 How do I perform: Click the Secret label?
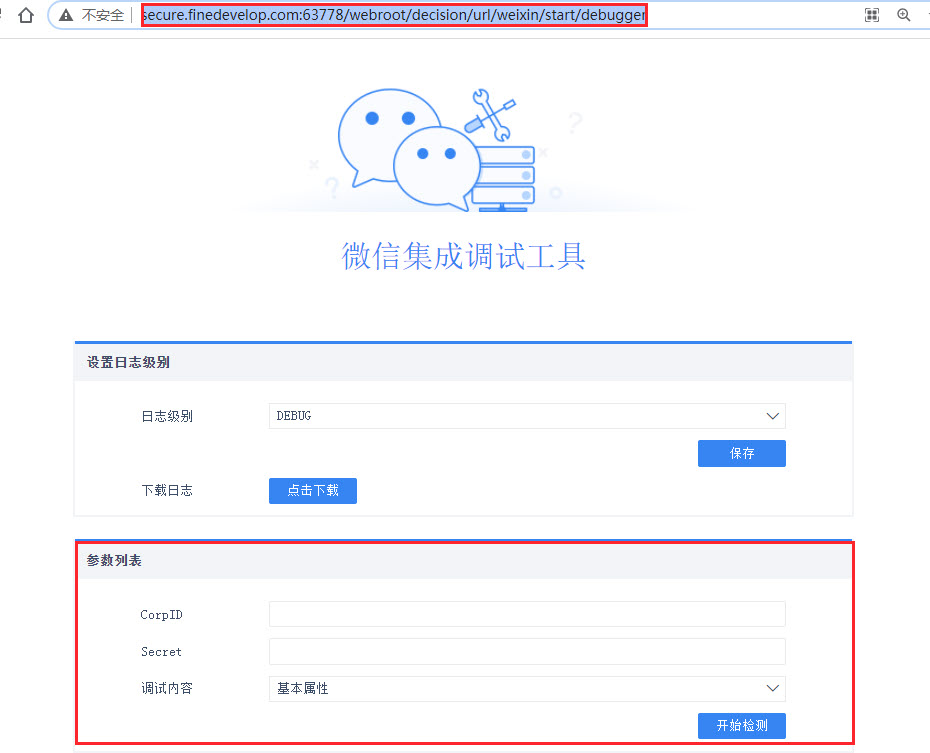[x=161, y=652]
